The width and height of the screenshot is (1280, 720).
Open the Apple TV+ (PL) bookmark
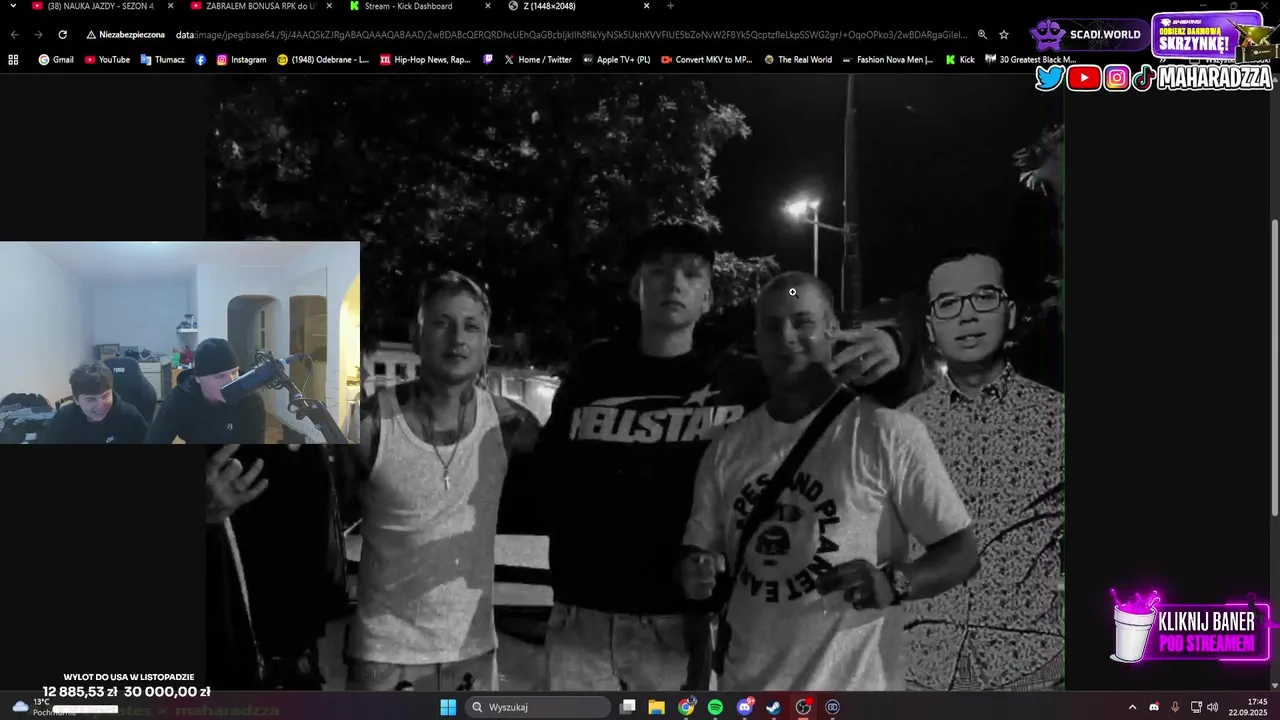tap(616, 60)
